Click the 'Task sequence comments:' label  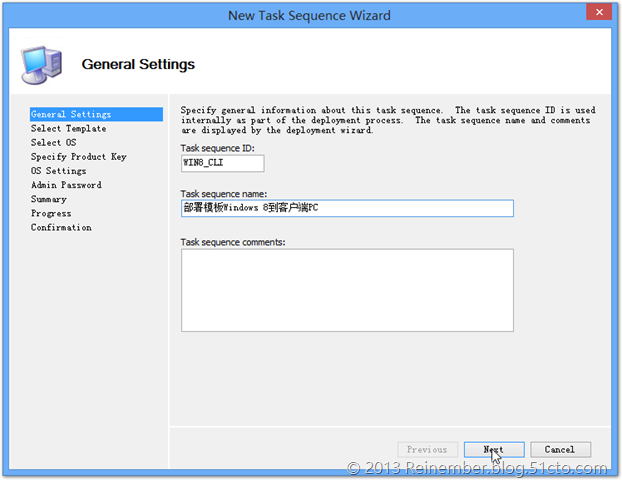click(x=233, y=242)
